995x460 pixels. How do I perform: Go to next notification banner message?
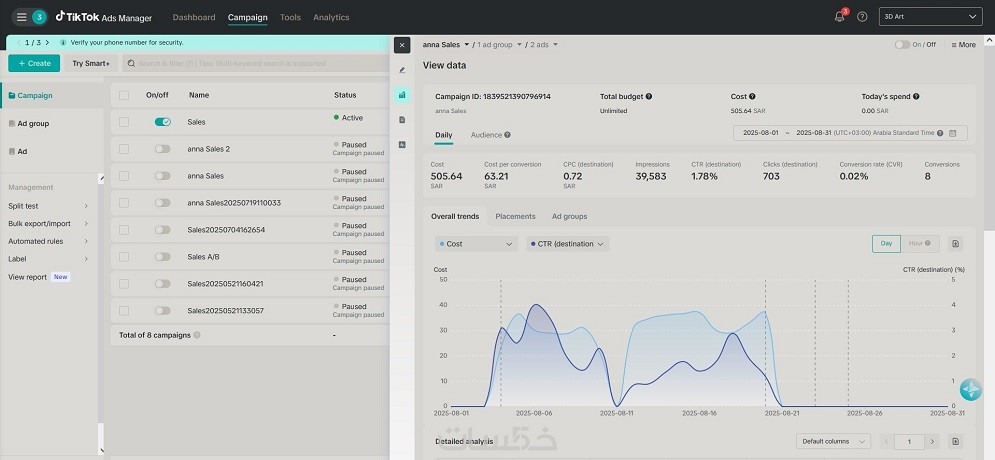point(47,43)
